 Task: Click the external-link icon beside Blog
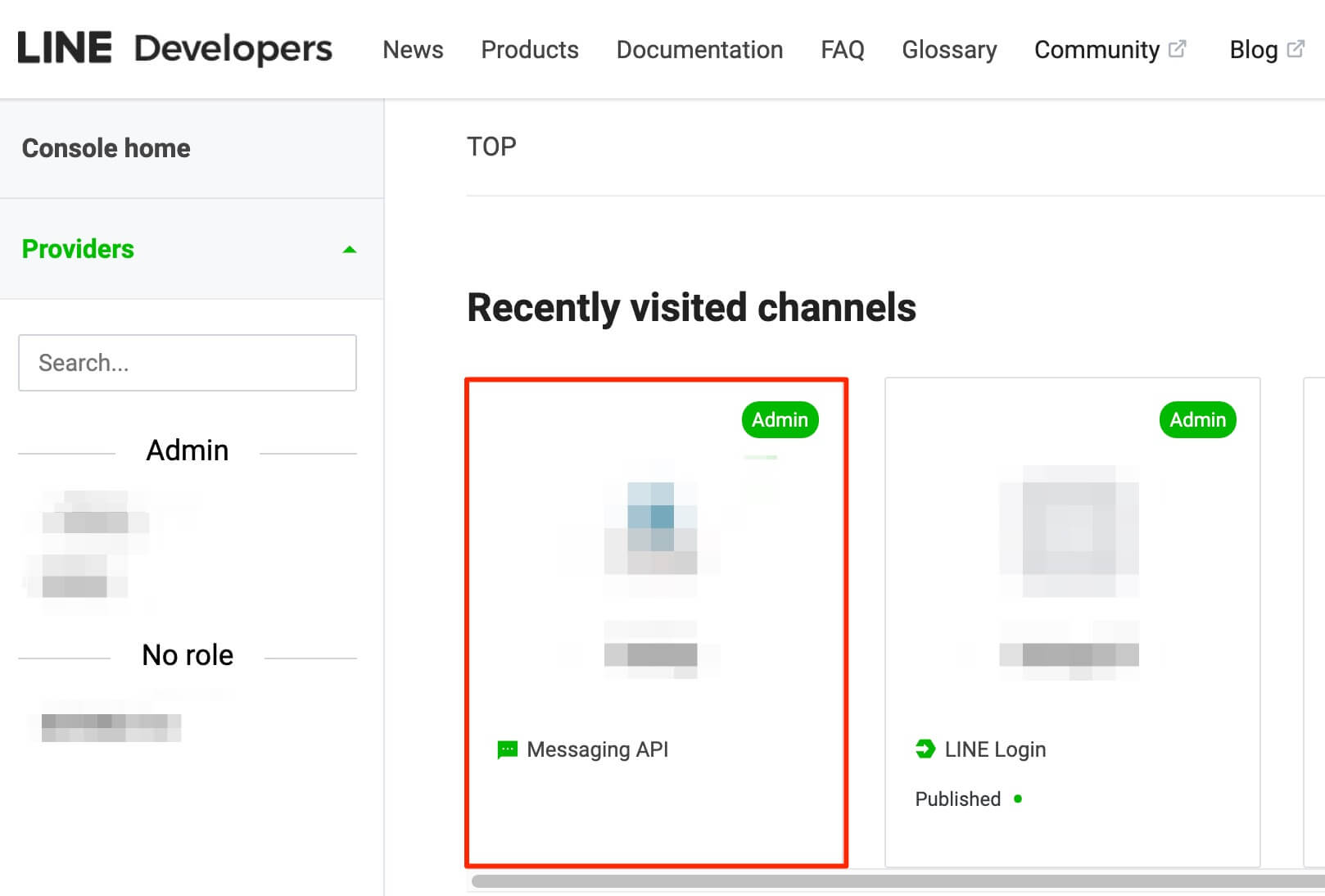coord(1296,48)
